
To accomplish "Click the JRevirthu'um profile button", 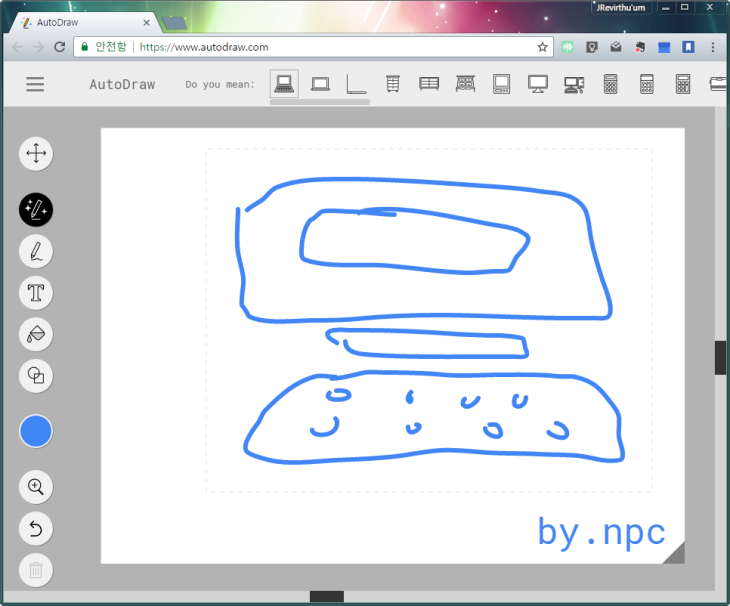I will pos(621,7).
